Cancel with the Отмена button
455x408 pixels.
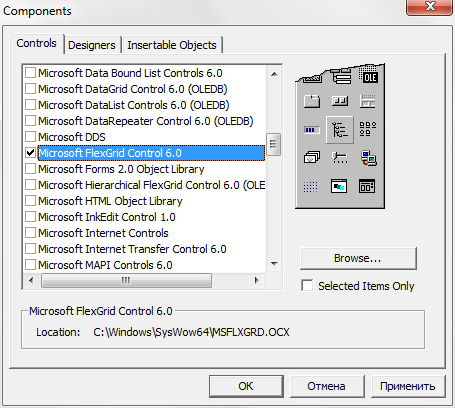pos(327,386)
